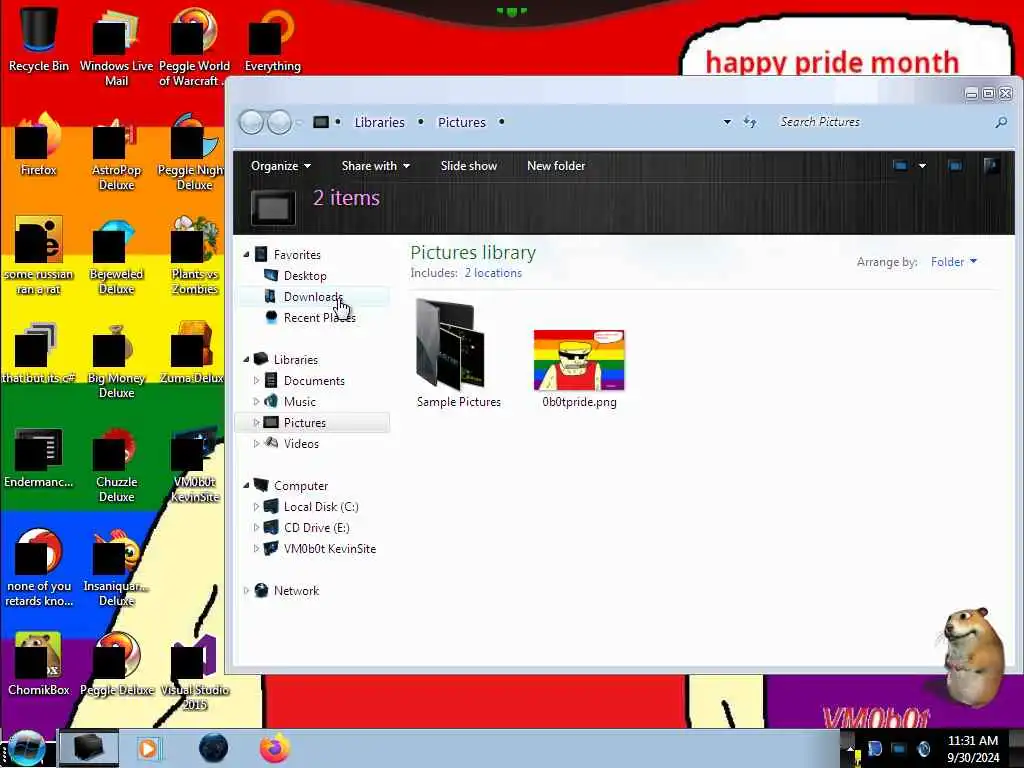Select Bejeweled Deluxe desktop icon

coord(116,255)
